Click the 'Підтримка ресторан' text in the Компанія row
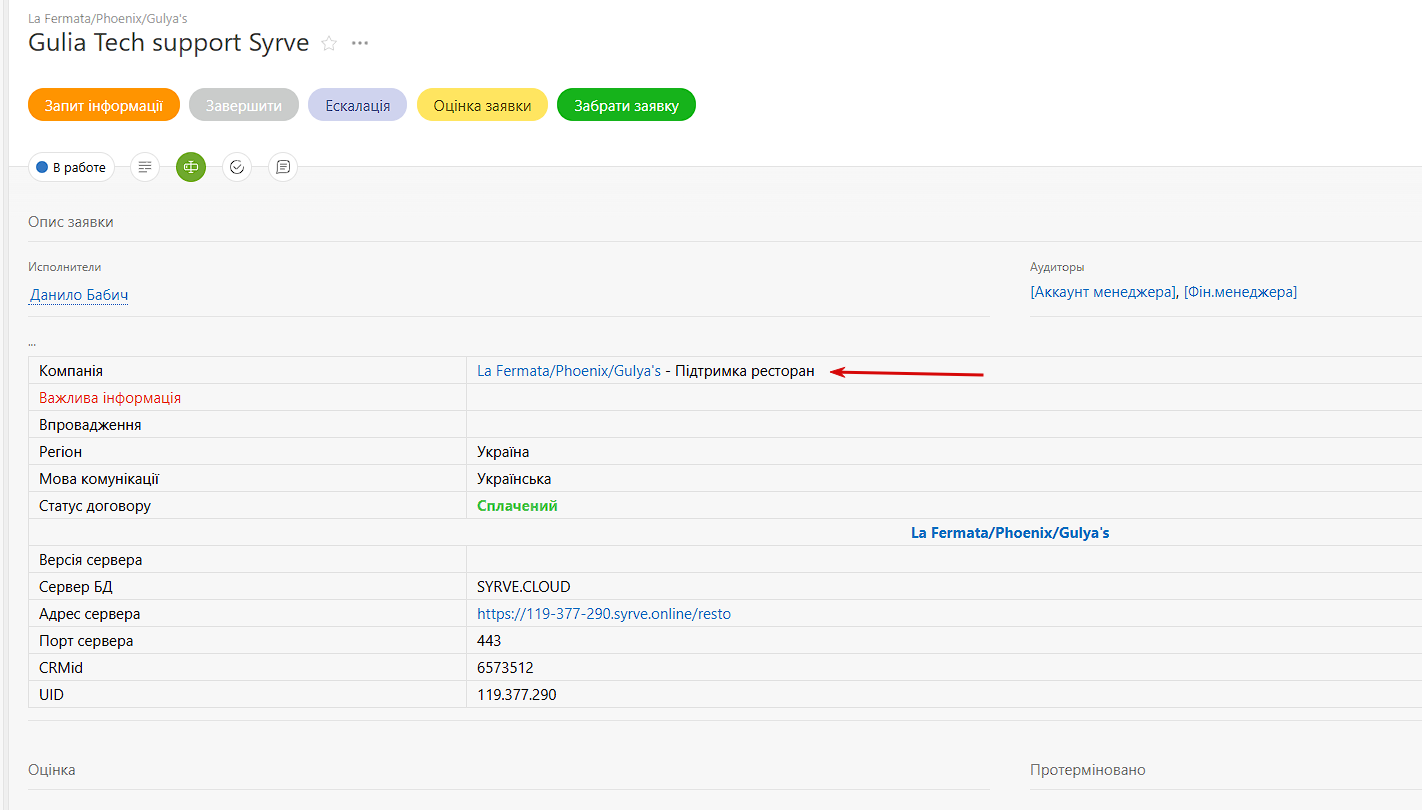 745,371
